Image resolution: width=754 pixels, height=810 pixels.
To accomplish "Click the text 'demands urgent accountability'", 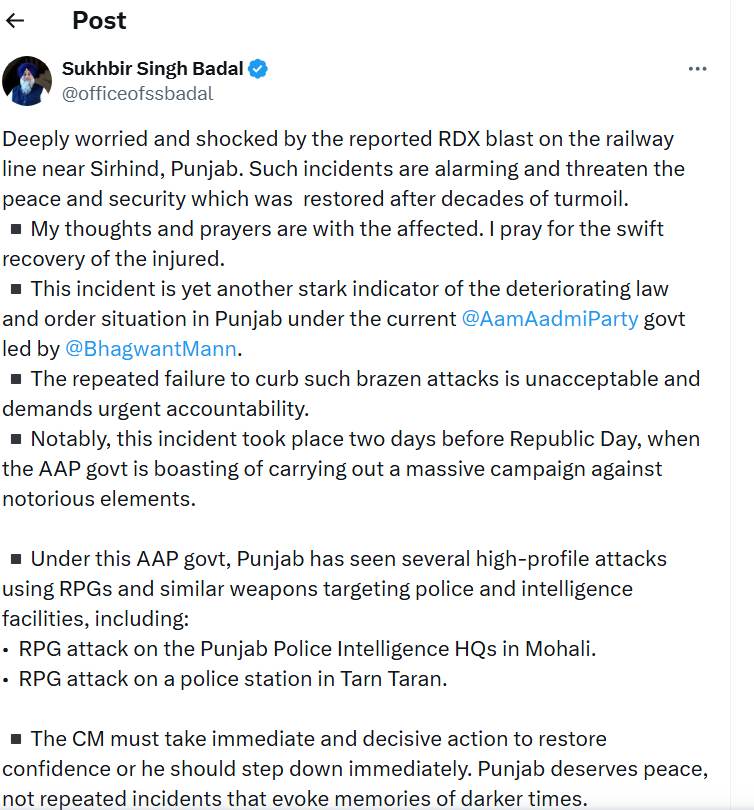I will 154,409.
